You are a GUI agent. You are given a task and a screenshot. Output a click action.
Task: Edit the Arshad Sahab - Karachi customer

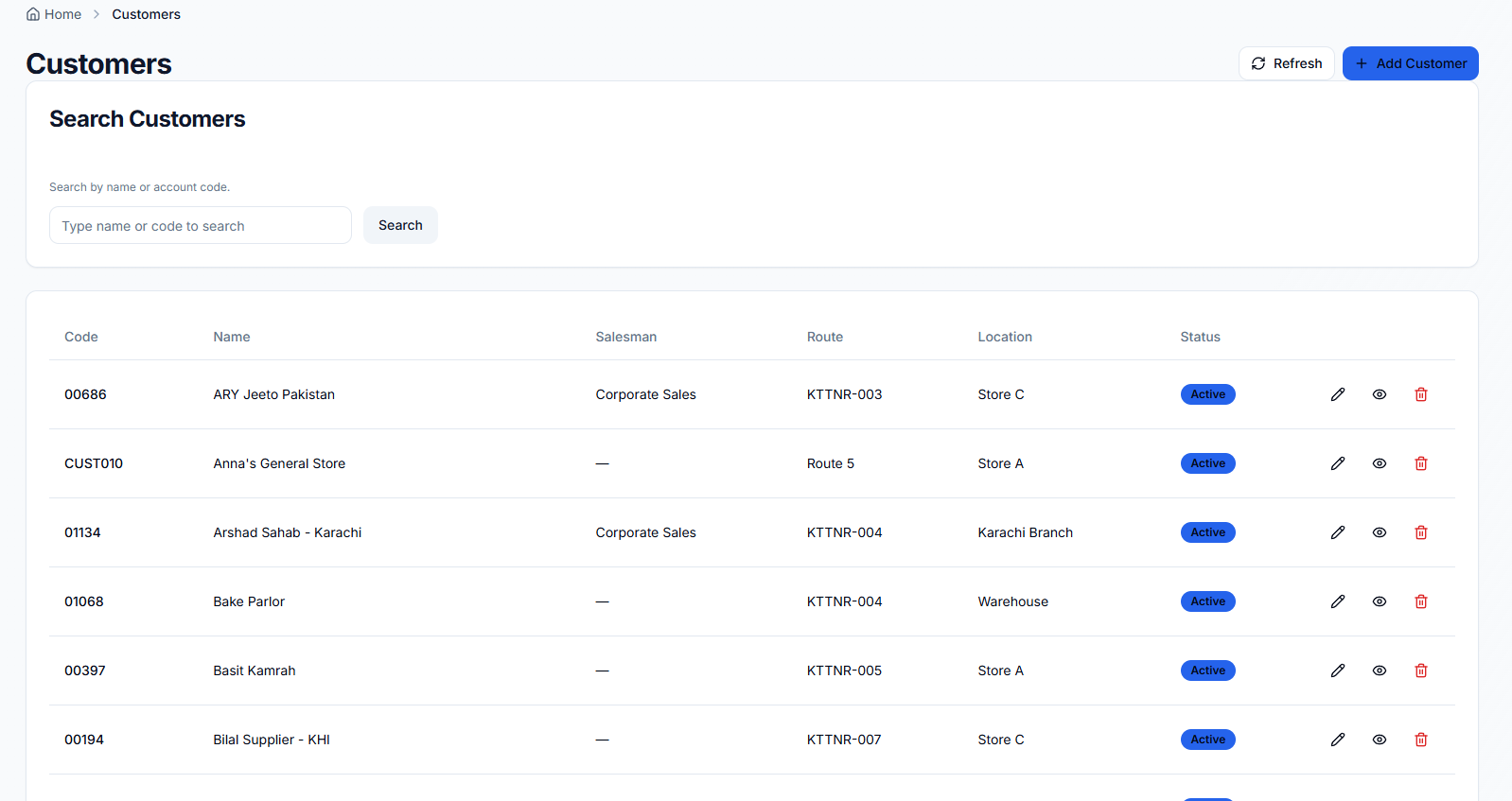point(1337,532)
